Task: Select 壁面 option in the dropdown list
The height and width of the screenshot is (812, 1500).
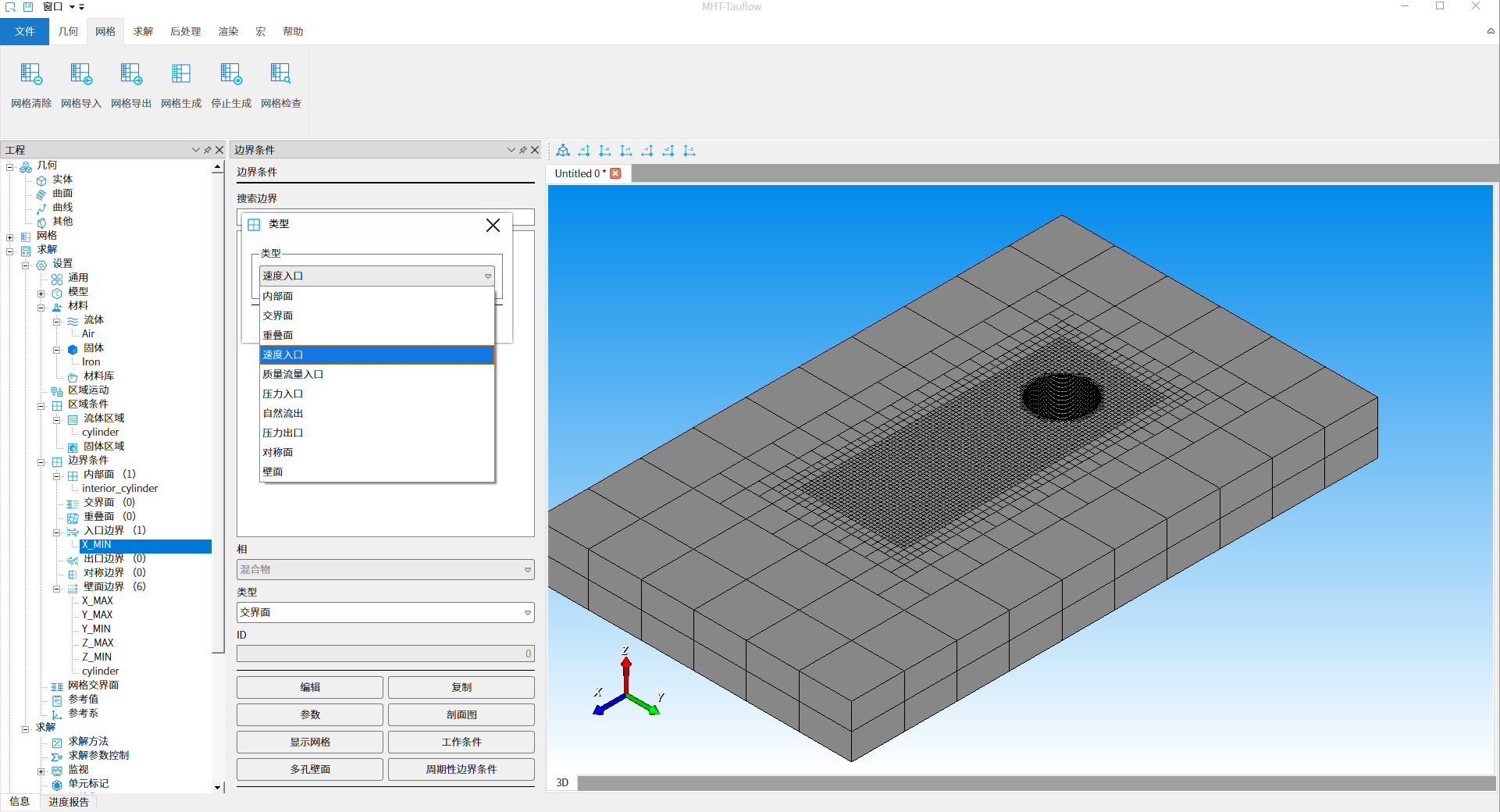Action: (x=273, y=472)
